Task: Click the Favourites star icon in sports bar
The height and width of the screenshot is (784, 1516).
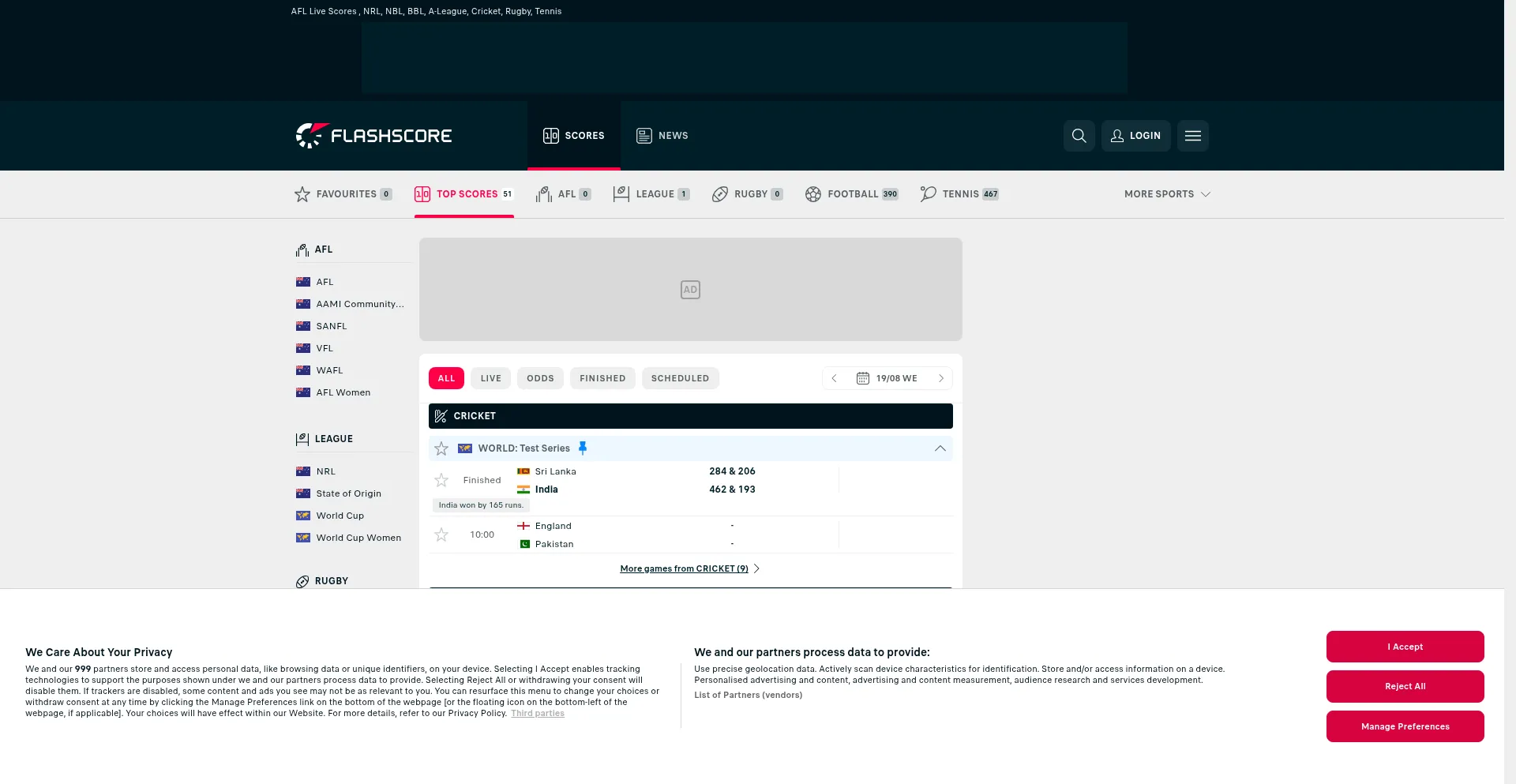Action: 302,194
